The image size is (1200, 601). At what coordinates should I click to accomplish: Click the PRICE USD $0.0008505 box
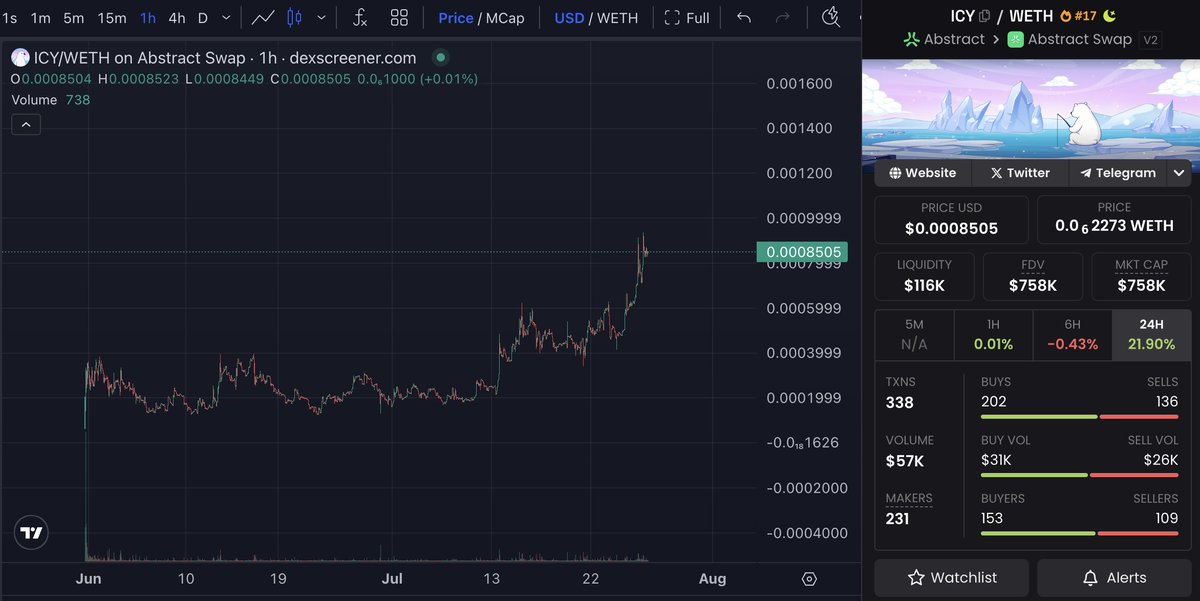pos(951,219)
